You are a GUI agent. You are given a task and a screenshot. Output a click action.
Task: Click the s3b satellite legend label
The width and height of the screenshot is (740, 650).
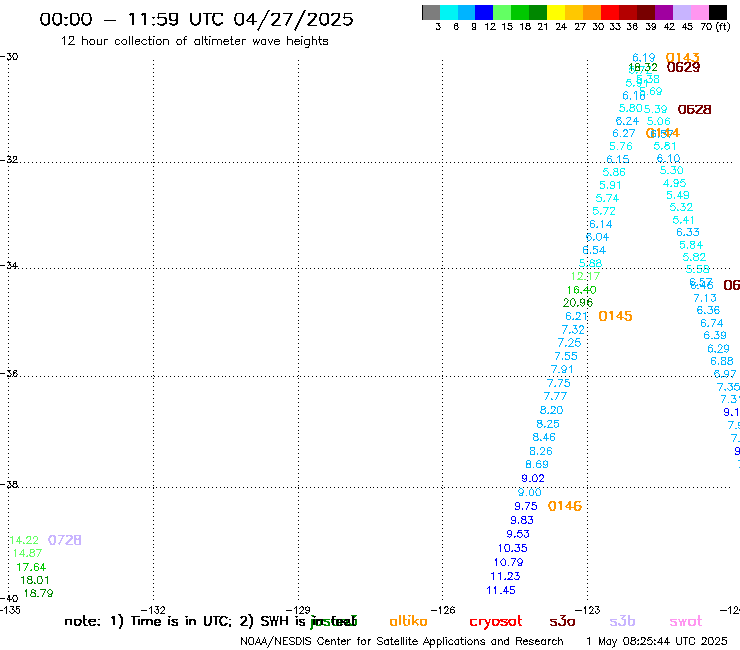click(x=622, y=621)
